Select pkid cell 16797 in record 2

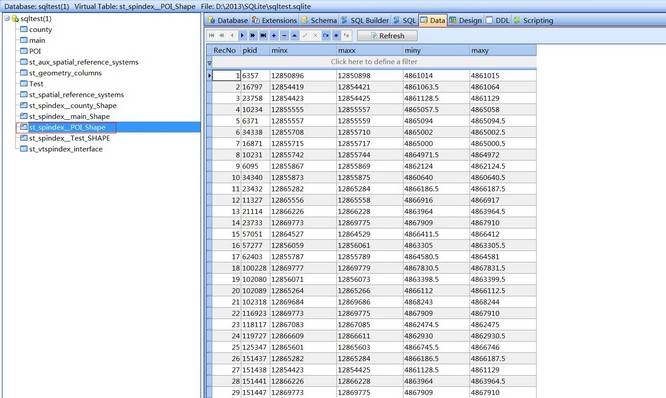(255, 87)
